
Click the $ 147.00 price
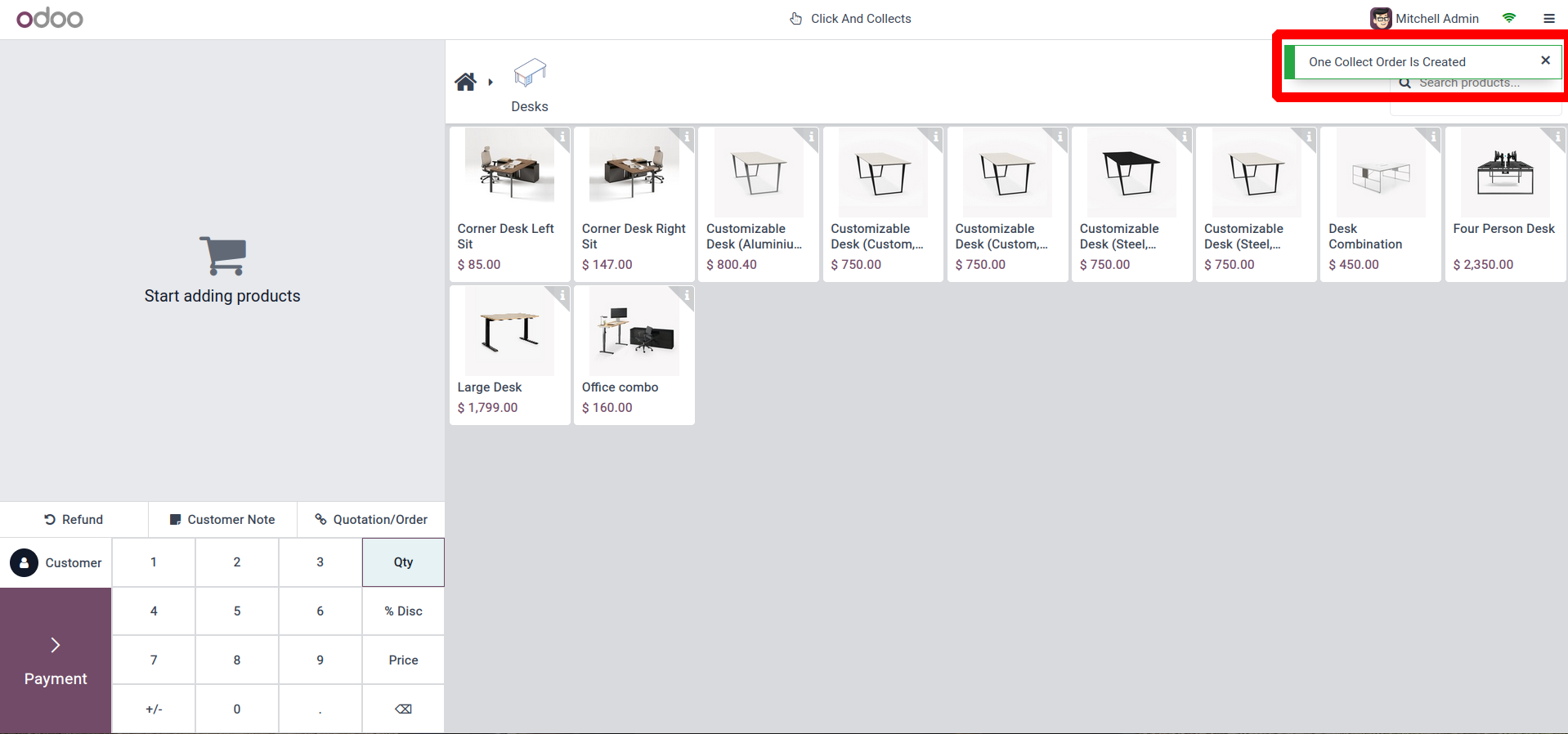point(607,265)
